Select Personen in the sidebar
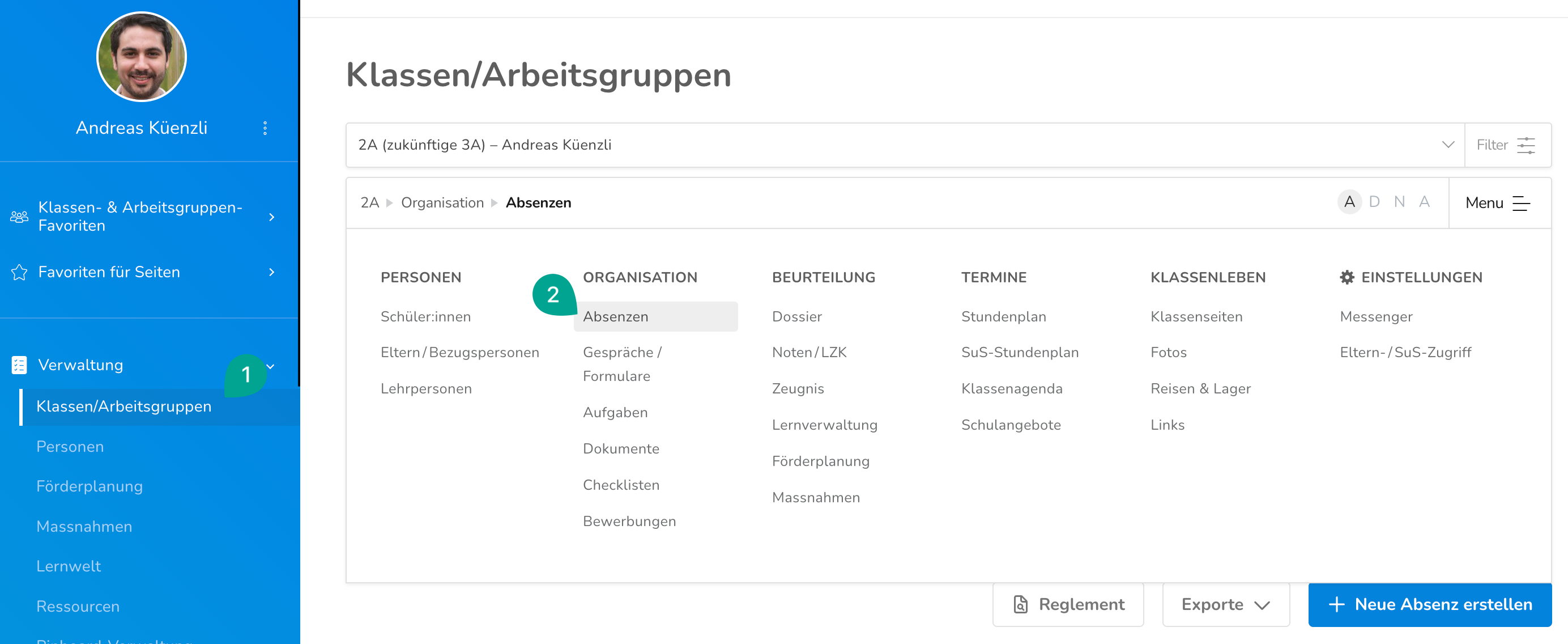The width and height of the screenshot is (1568, 644). [70, 447]
